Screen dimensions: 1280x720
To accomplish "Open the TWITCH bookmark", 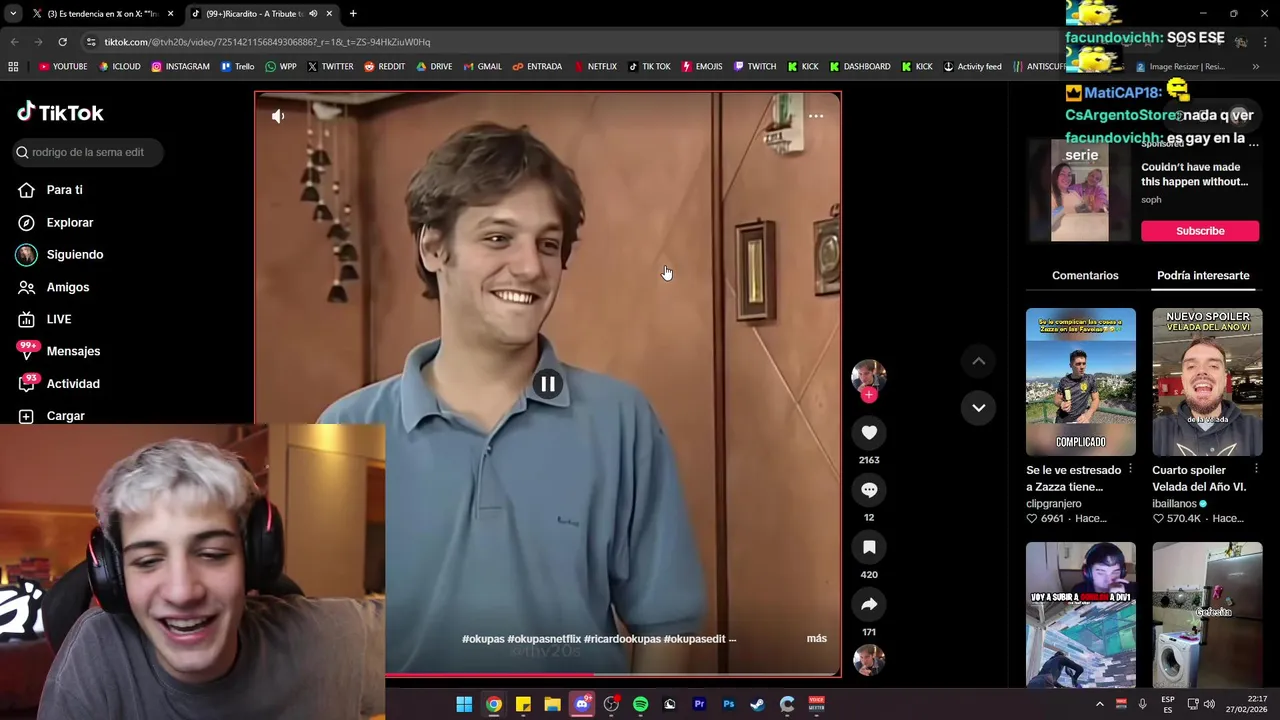I will point(754,67).
